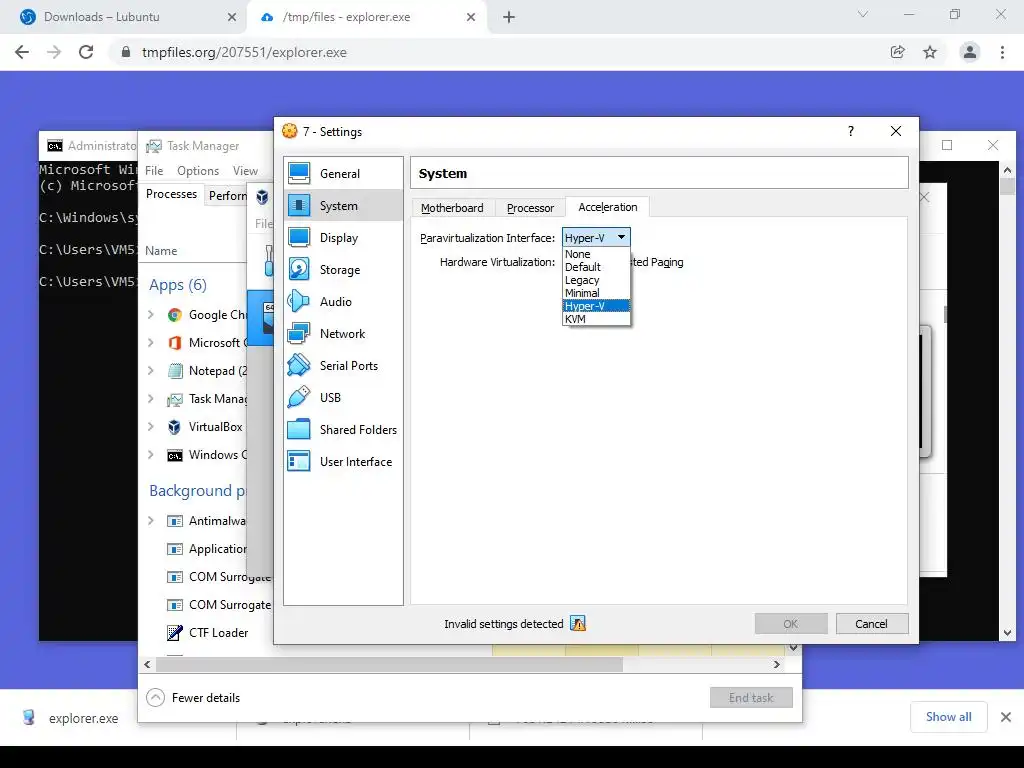The height and width of the screenshot is (768, 1024).
Task: Open the User Interface icon
Action: pyautogui.click(x=299, y=461)
